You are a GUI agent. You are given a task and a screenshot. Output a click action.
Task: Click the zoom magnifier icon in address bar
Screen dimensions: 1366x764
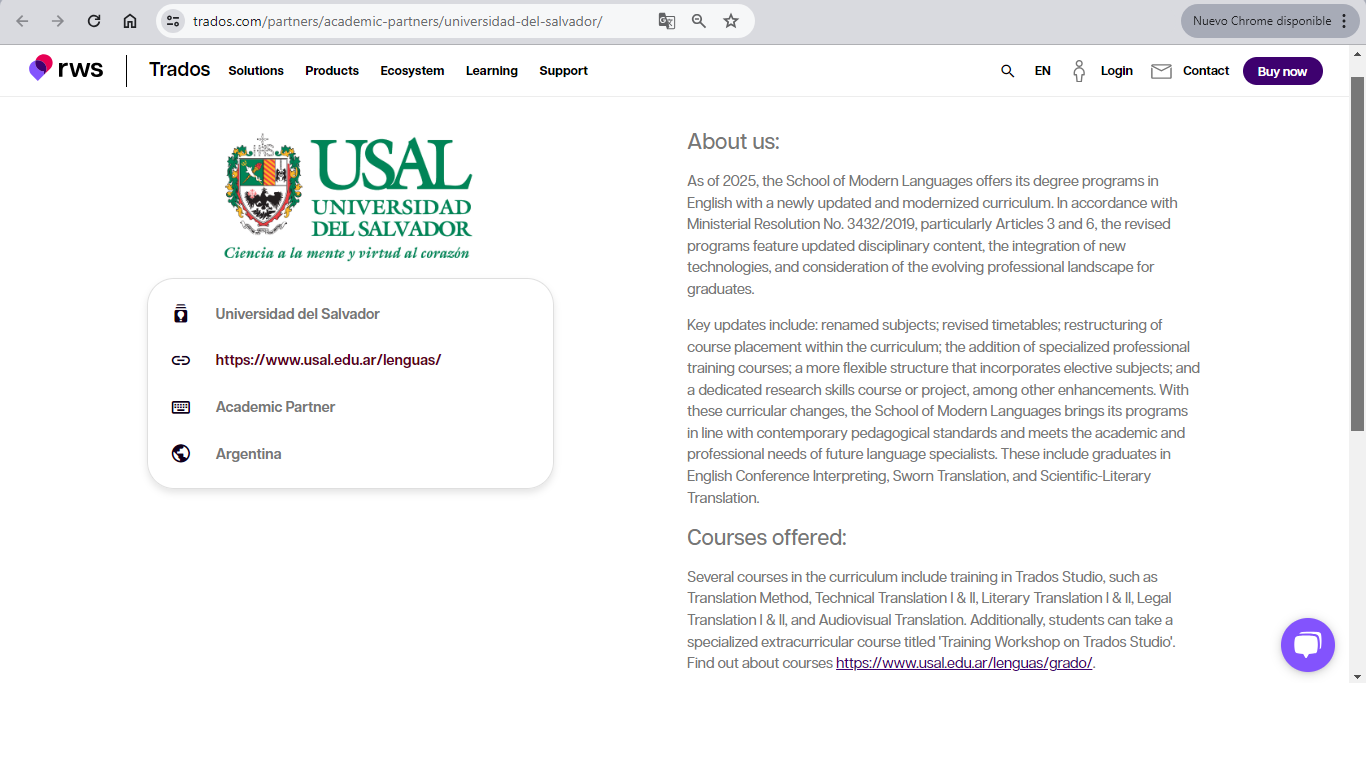pos(699,21)
